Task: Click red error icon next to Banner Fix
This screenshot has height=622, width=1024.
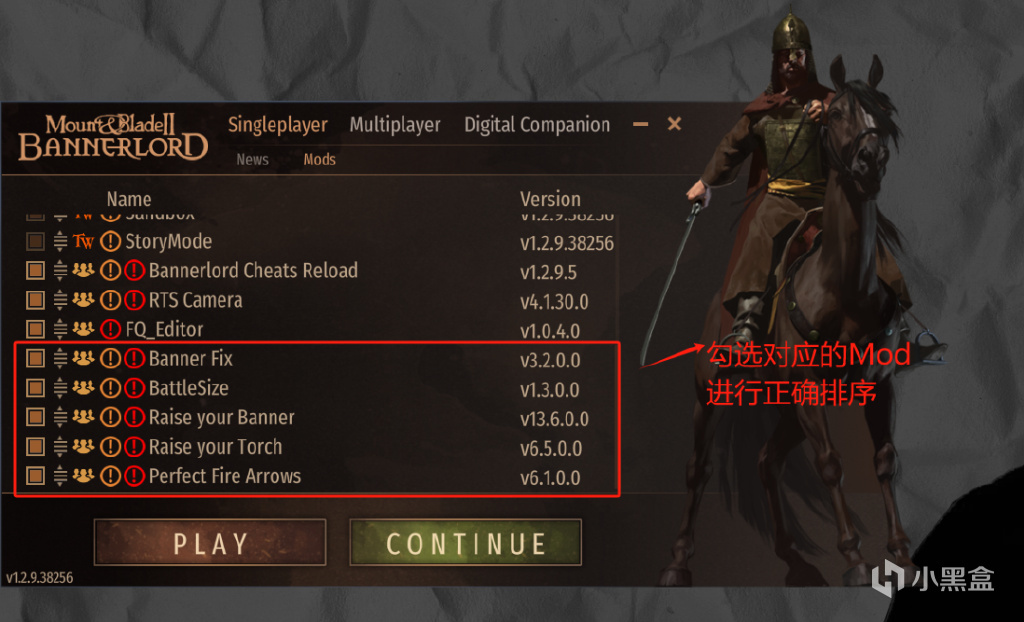Action: [x=134, y=359]
